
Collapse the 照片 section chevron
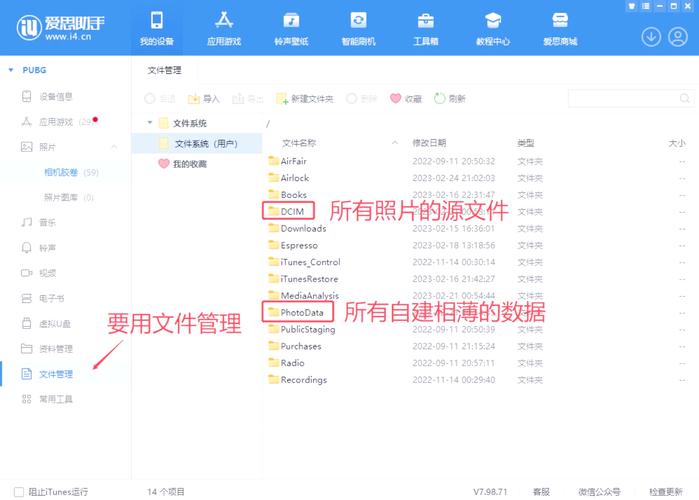point(114,147)
